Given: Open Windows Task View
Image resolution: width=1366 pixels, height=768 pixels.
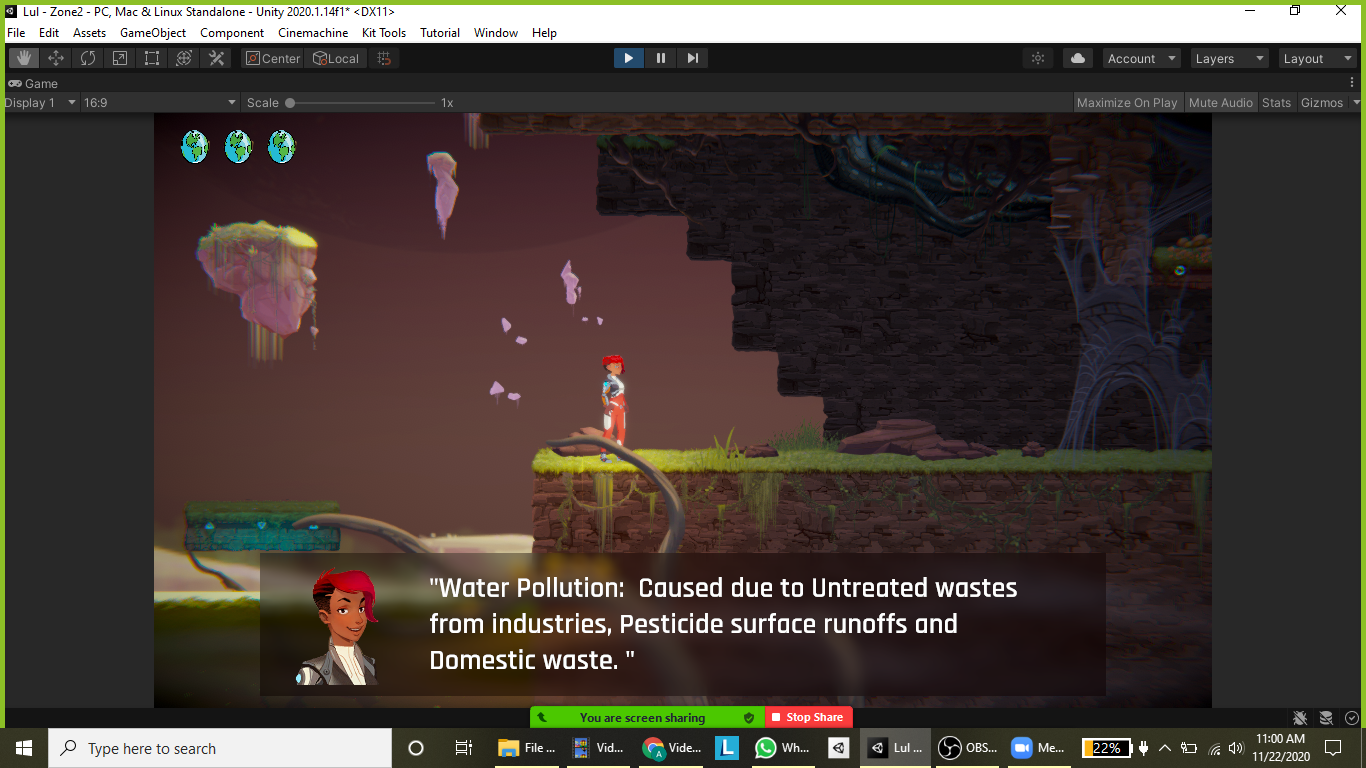Looking at the screenshot, I should click(463, 748).
